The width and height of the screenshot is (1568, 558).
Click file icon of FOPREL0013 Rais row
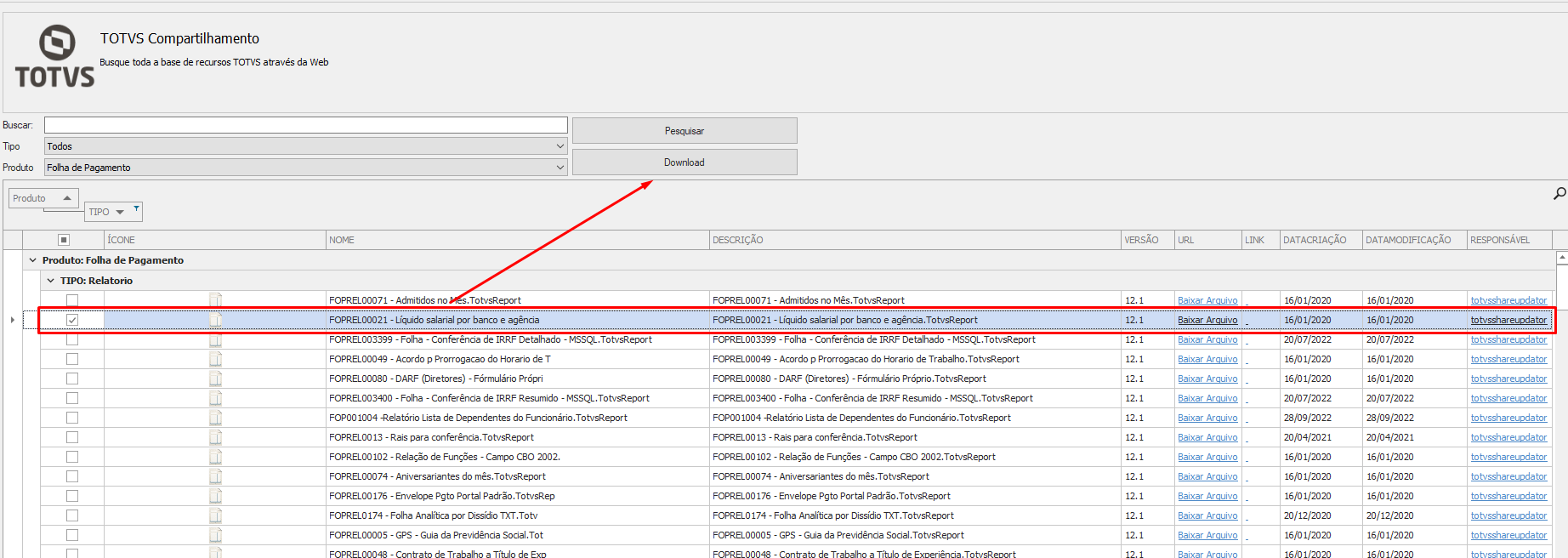tap(216, 437)
